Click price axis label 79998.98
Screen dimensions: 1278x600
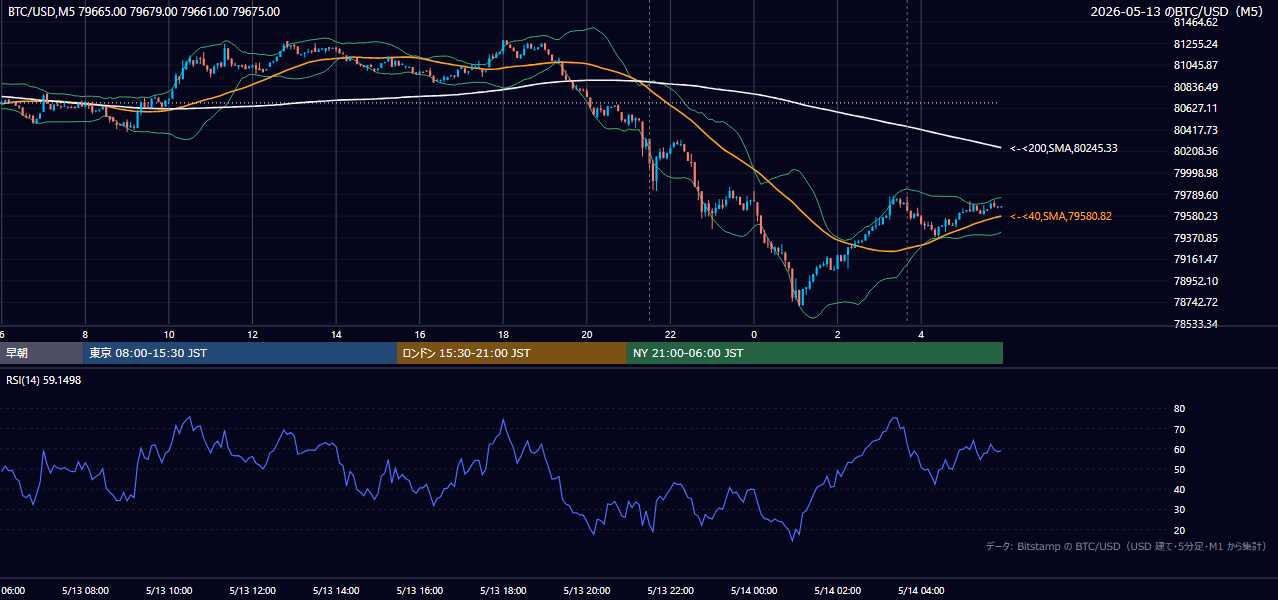click(x=1195, y=173)
